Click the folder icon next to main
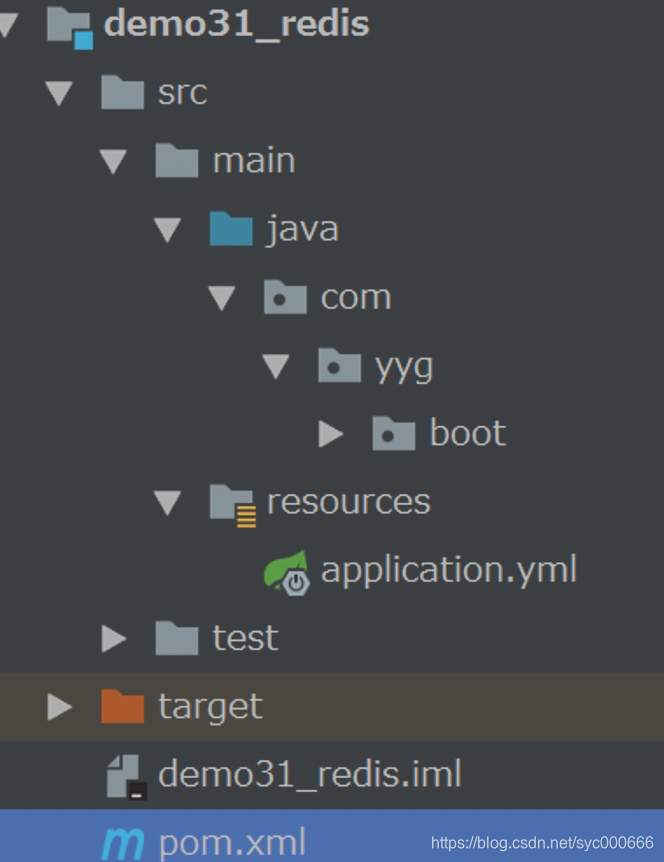 coord(177,160)
